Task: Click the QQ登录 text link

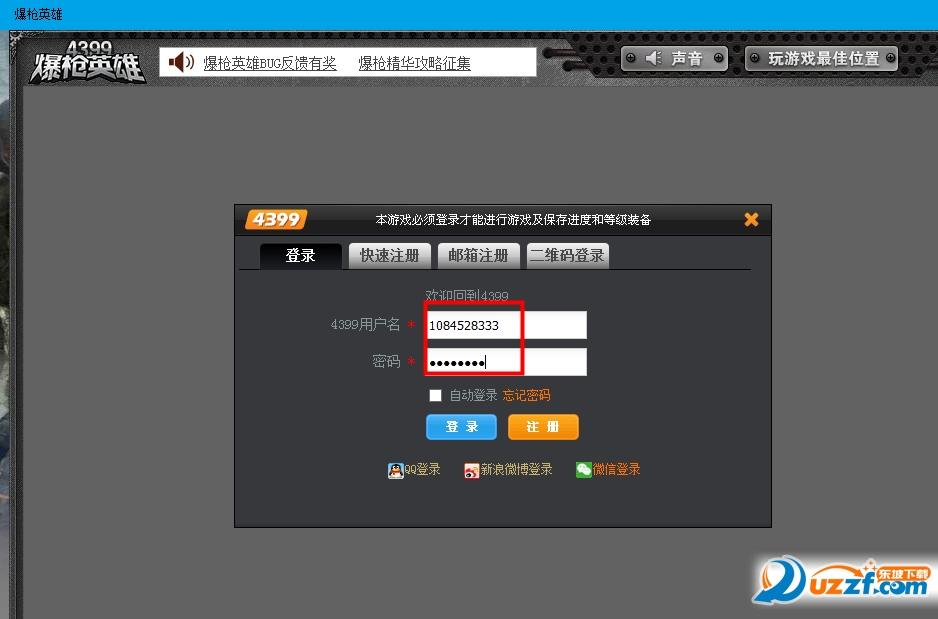Action: coord(422,470)
